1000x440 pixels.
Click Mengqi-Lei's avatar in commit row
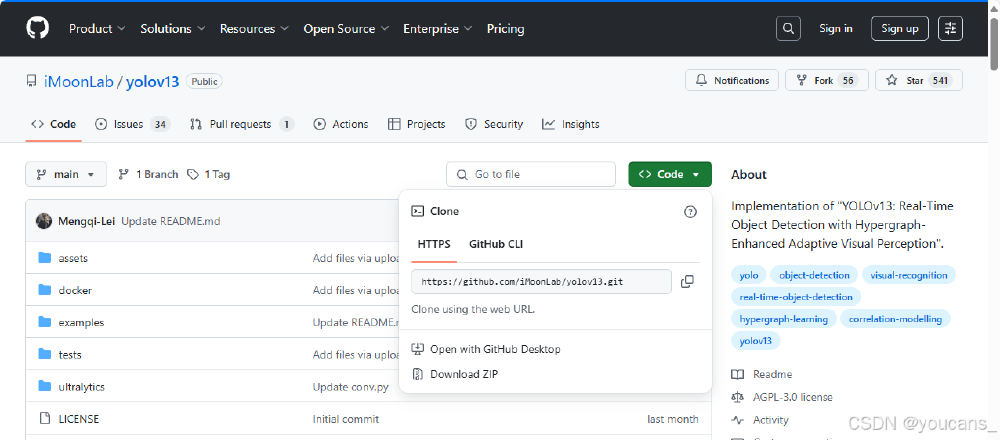[44, 221]
